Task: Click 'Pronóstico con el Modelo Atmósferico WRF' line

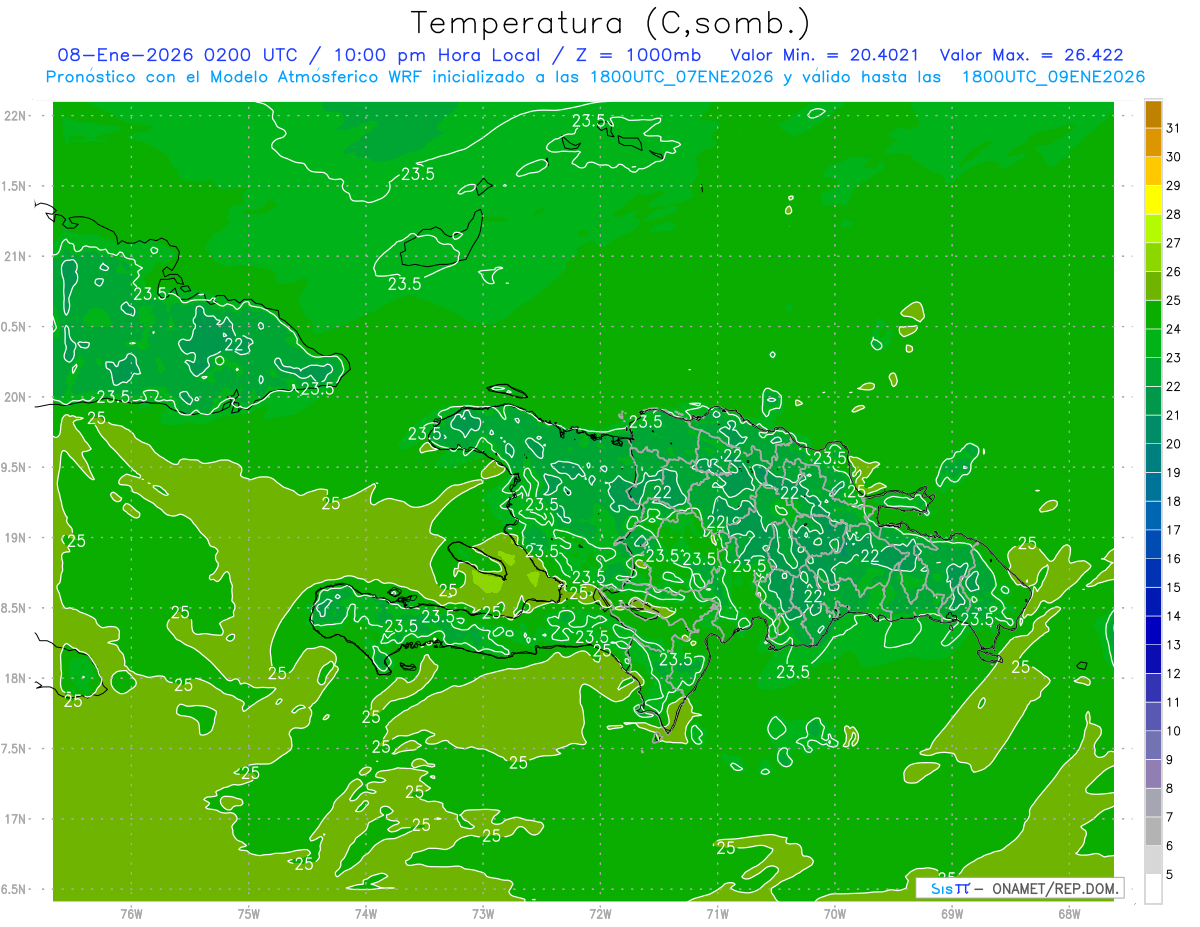Action: [x=236, y=77]
